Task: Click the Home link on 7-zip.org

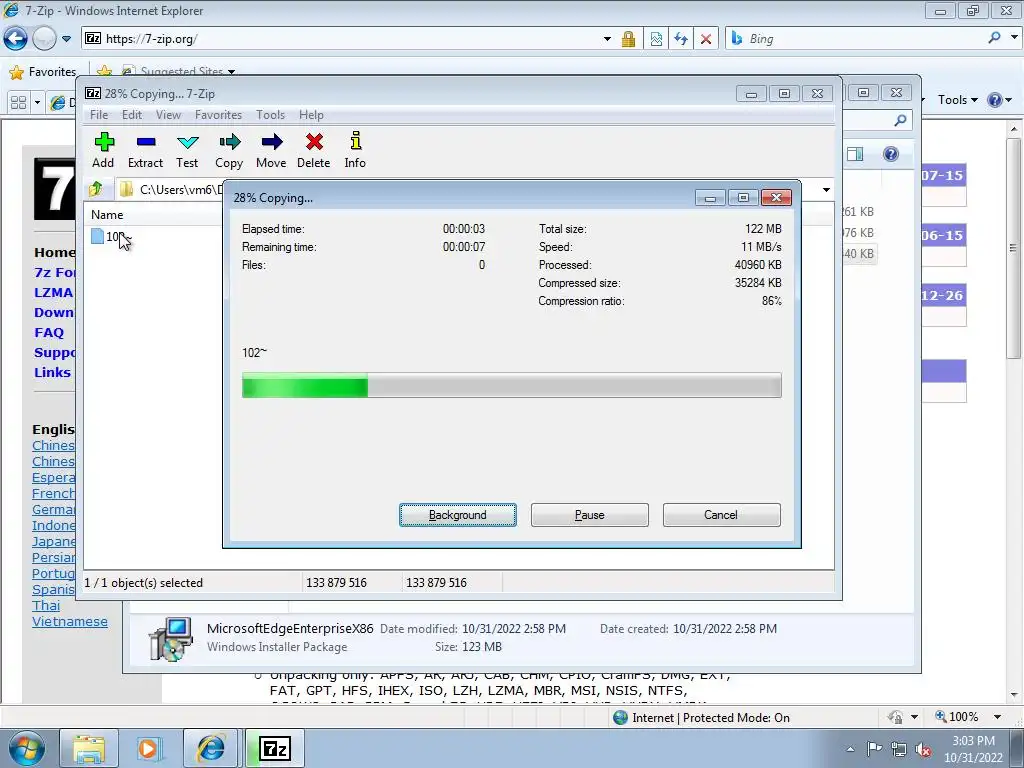Action: pos(54,252)
